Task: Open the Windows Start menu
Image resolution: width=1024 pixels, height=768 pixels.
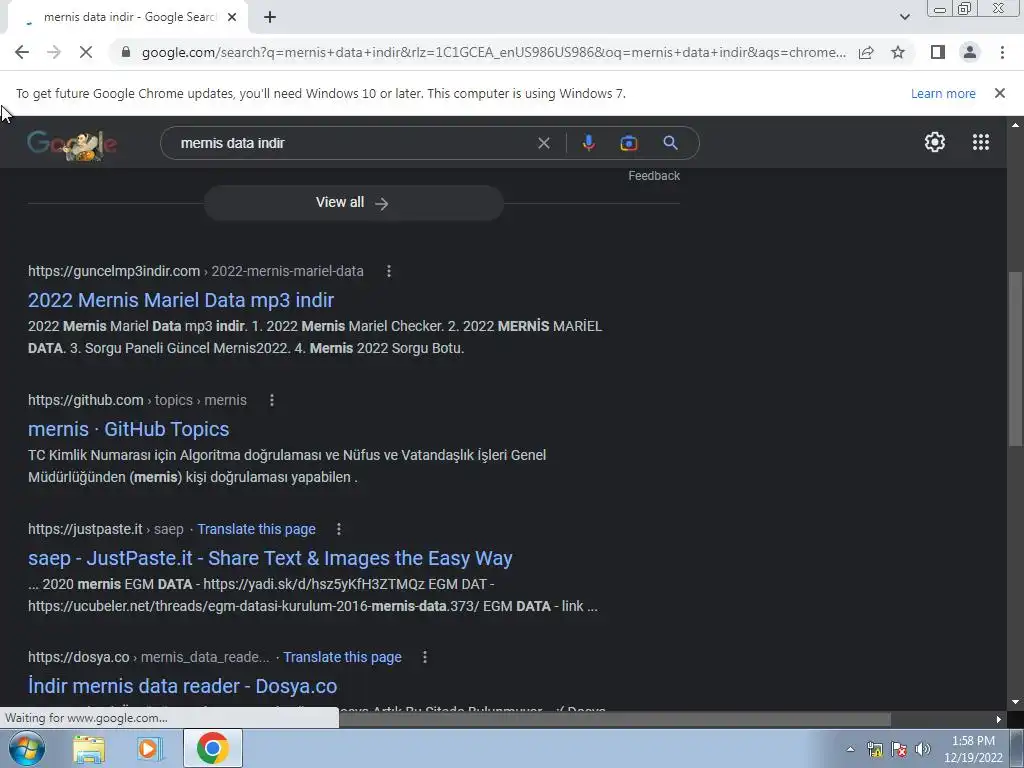Action: click(27, 748)
